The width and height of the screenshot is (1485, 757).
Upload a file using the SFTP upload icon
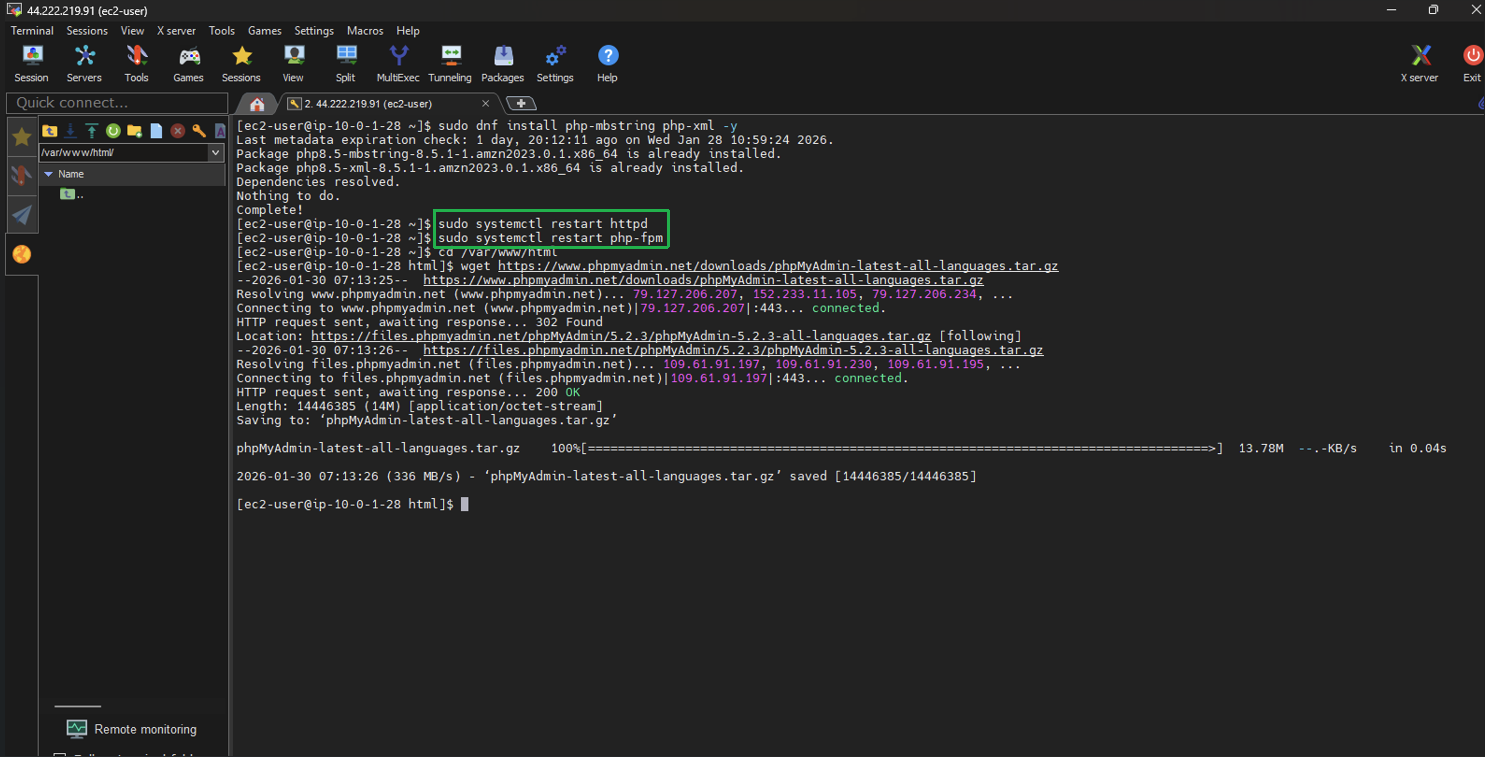tap(92, 131)
